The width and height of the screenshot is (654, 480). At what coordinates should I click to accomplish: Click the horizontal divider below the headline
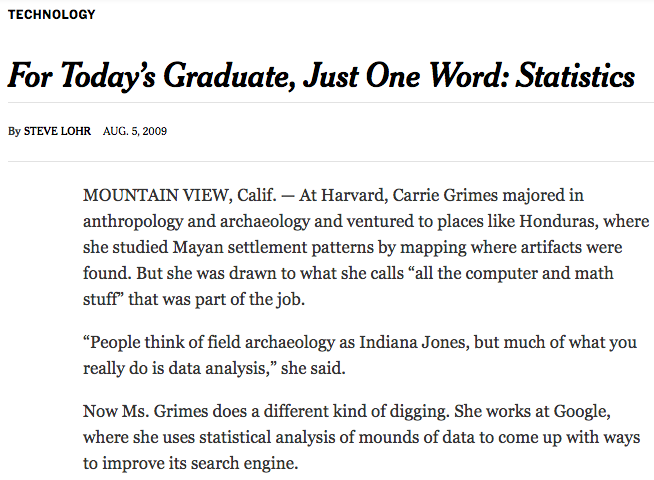[331, 102]
